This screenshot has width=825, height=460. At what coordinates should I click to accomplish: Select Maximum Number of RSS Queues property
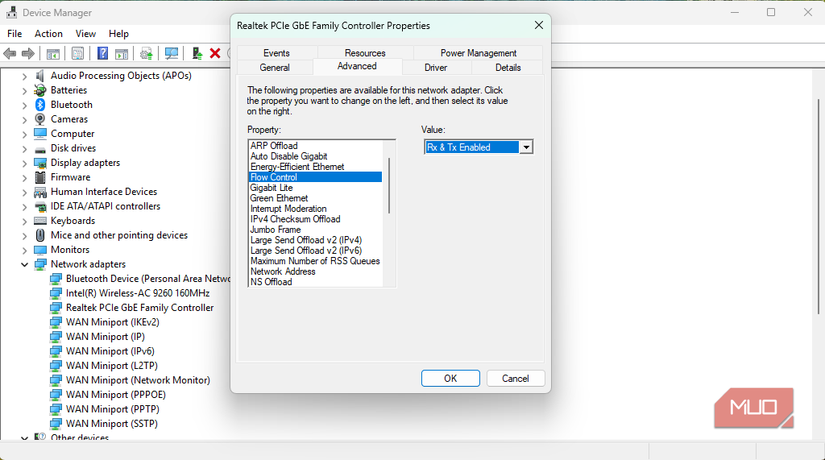tap(315, 261)
